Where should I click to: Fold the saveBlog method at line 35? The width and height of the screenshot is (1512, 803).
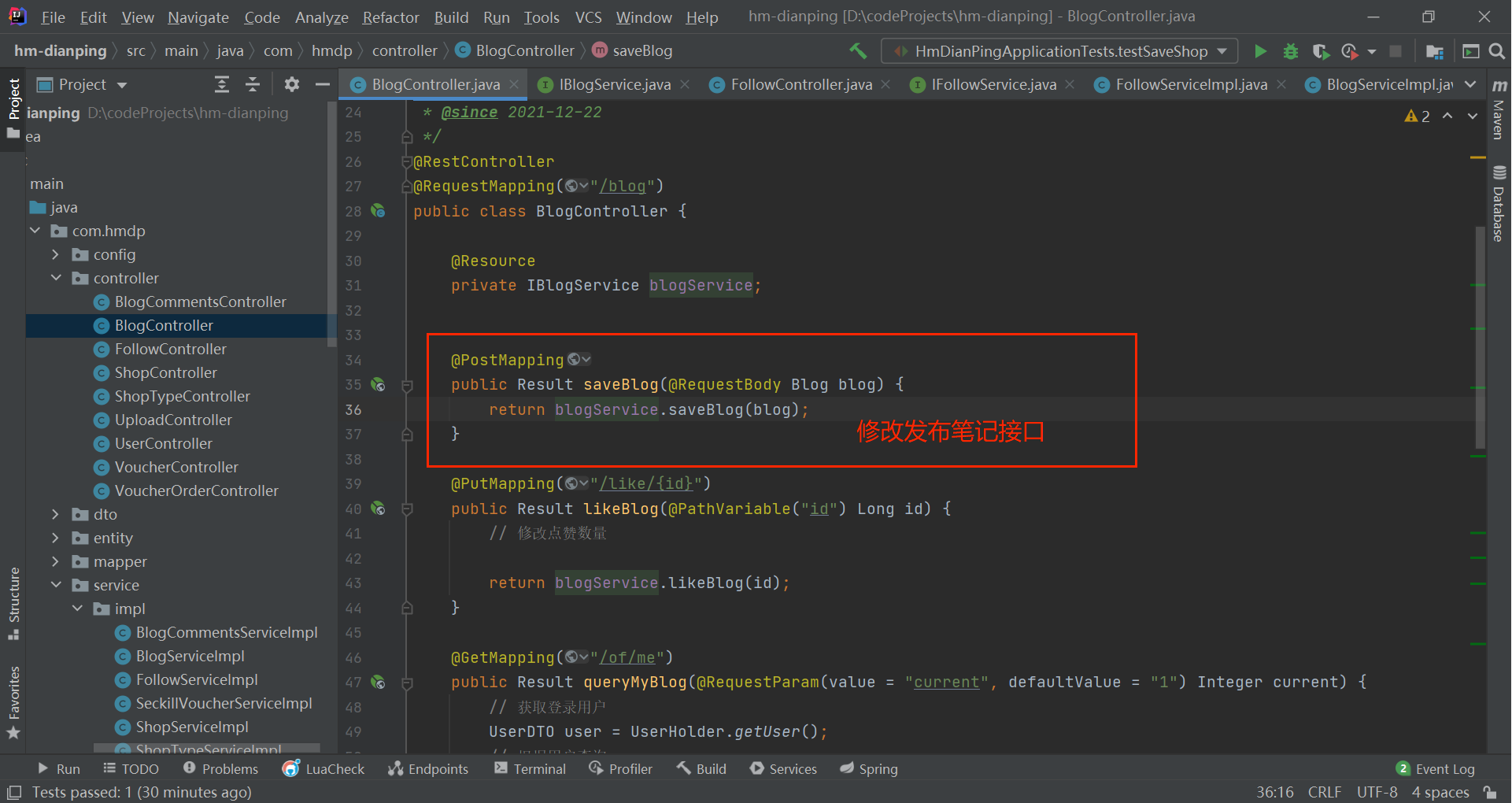(x=407, y=386)
